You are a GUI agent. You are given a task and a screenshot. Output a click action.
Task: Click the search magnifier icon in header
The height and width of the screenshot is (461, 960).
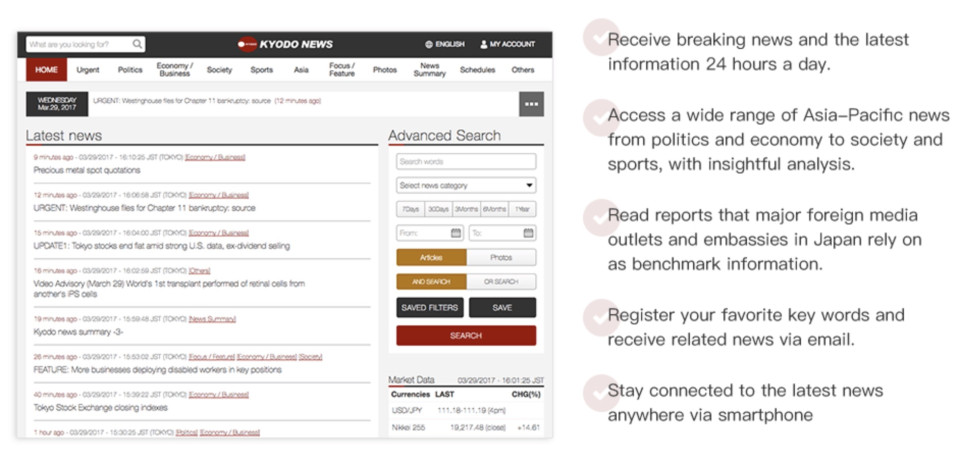[137, 44]
